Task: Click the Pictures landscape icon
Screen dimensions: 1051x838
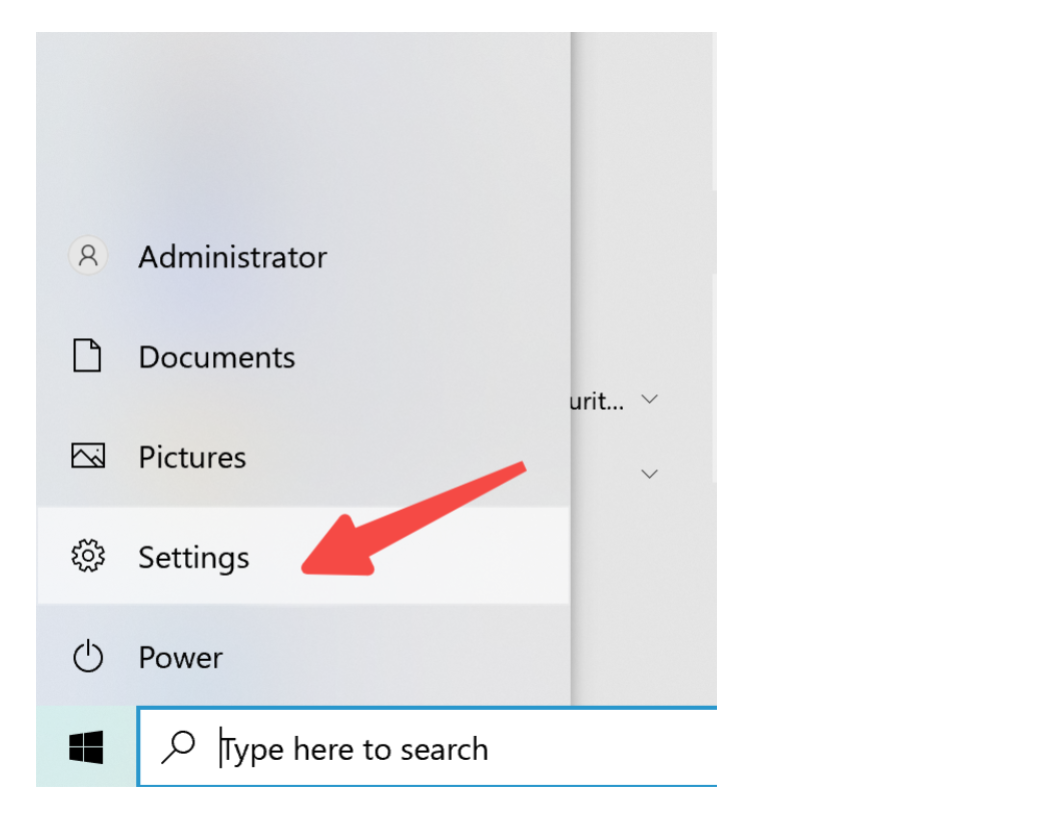Action: click(88, 456)
